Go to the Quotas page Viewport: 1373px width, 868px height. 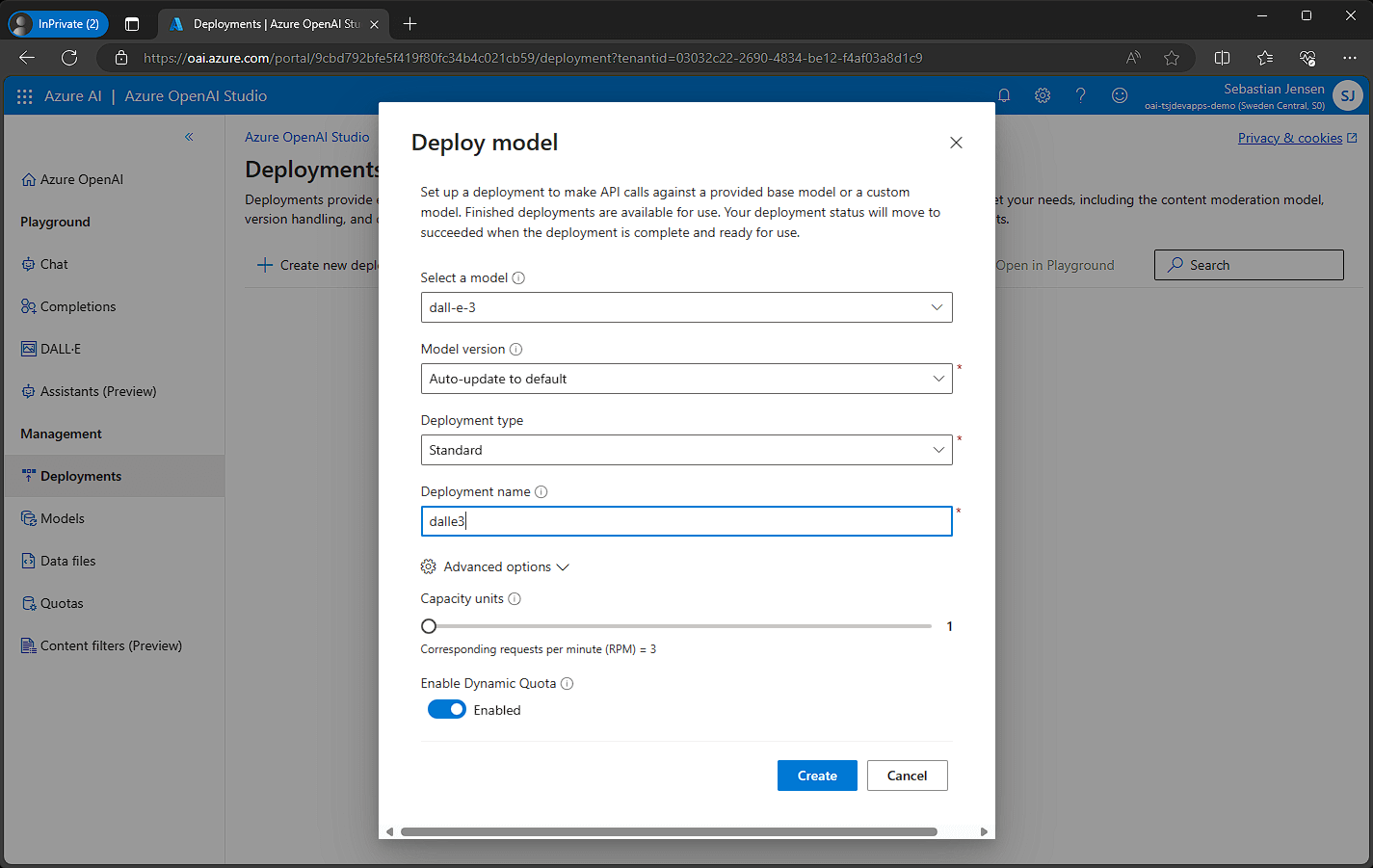point(62,603)
